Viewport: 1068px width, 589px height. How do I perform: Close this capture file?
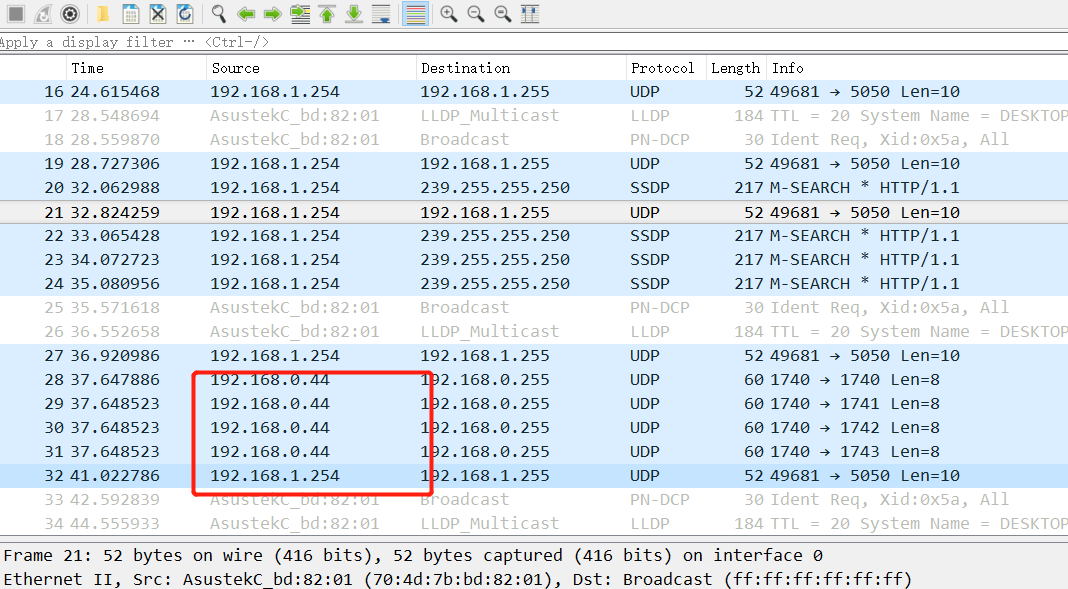[x=158, y=14]
